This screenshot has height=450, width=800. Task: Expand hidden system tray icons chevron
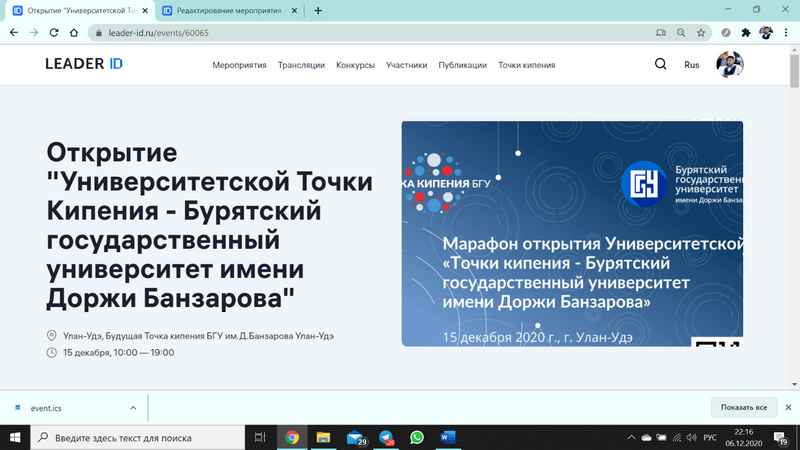point(629,438)
